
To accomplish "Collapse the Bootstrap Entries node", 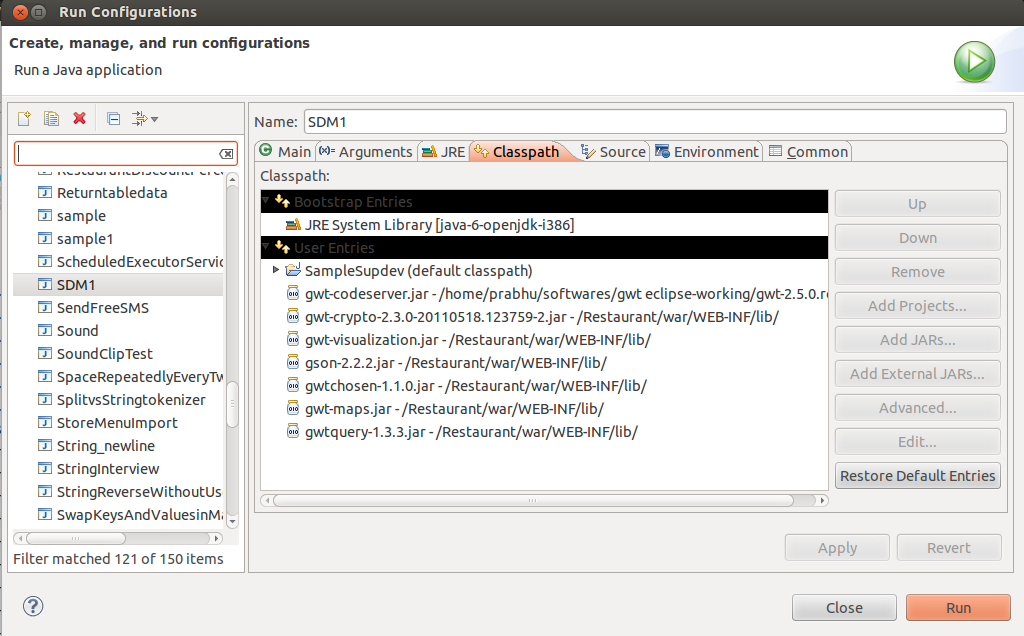I will click(266, 201).
